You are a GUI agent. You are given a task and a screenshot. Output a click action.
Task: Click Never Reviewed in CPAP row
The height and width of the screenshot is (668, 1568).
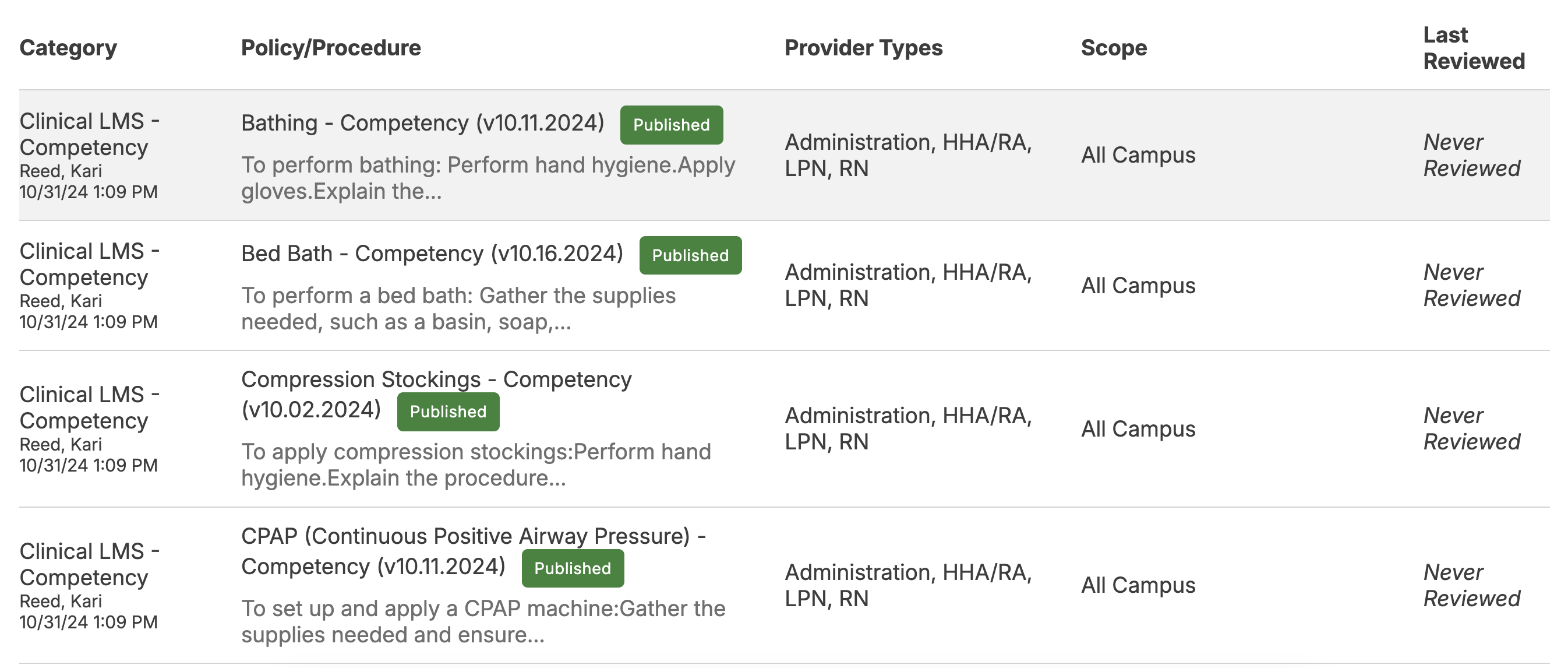click(1471, 585)
